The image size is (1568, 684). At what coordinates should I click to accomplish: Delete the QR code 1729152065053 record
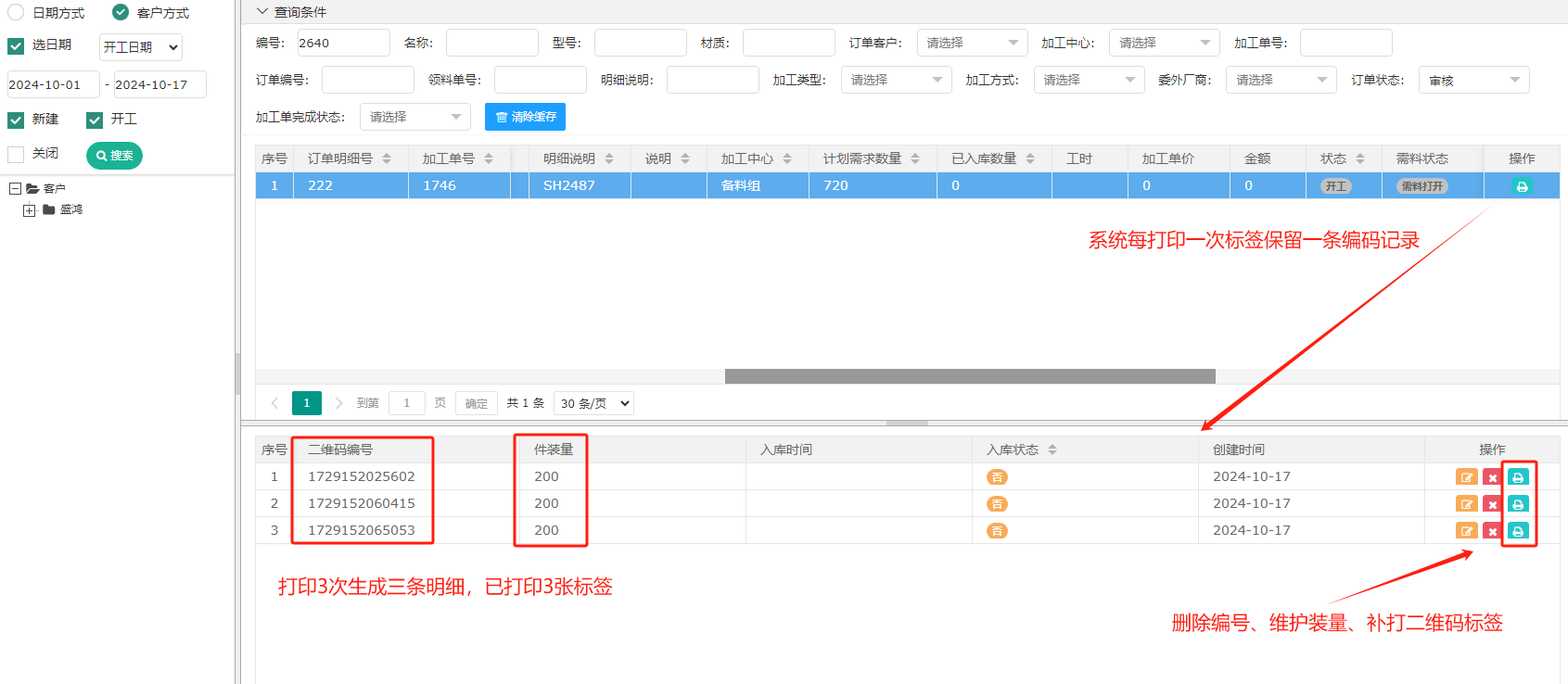[1492, 531]
